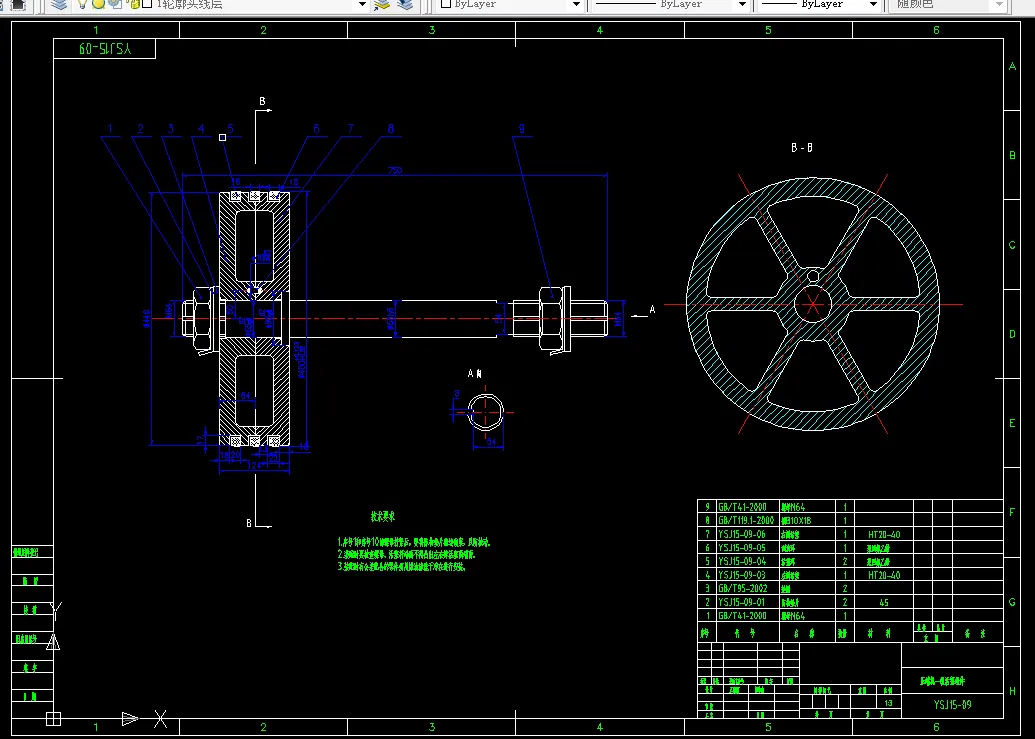Click the HT20-40 material in row 4
Screen dimensions: 1035x739
tap(884, 575)
